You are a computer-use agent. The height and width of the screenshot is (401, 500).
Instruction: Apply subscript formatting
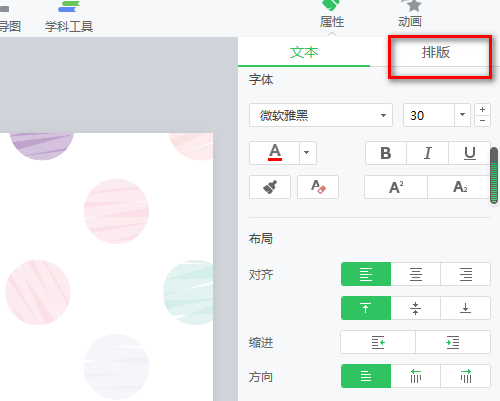[459, 187]
